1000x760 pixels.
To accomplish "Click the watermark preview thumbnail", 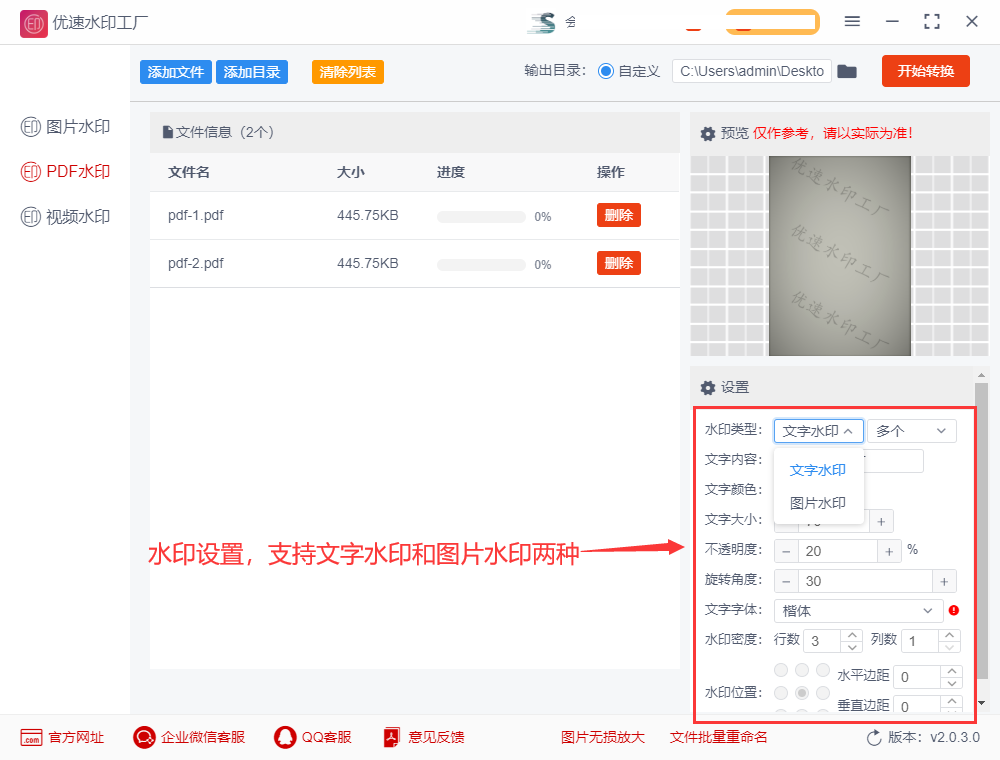I will (839, 256).
